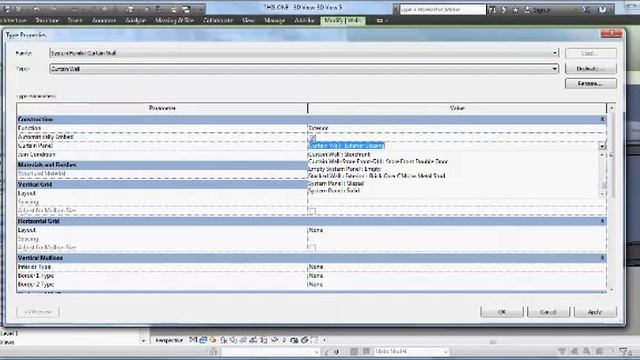640x360 pixels.
Task: Click Border 2 Type value 'None'
Action: pos(456,284)
